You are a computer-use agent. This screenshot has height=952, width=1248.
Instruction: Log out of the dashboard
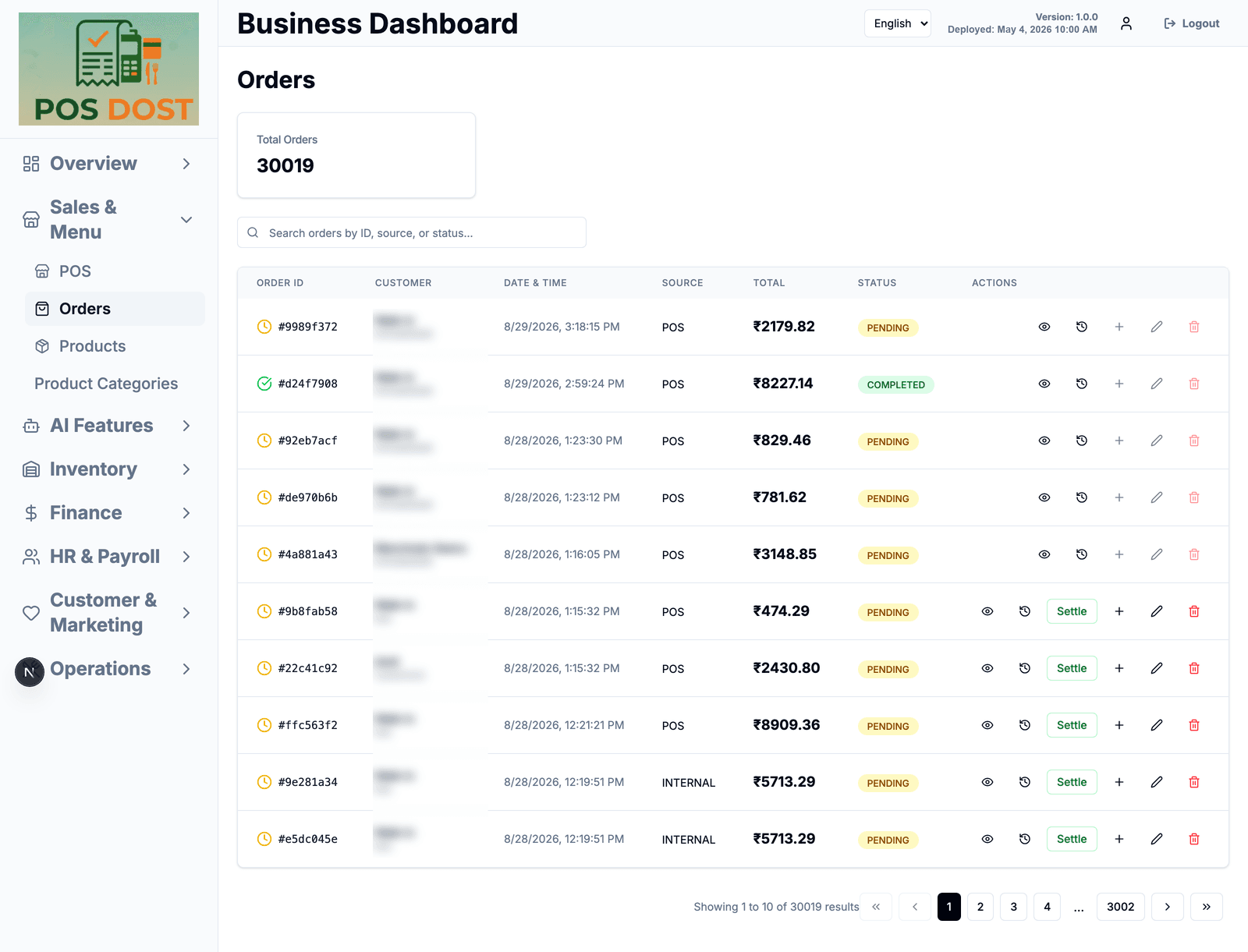(x=1191, y=23)
